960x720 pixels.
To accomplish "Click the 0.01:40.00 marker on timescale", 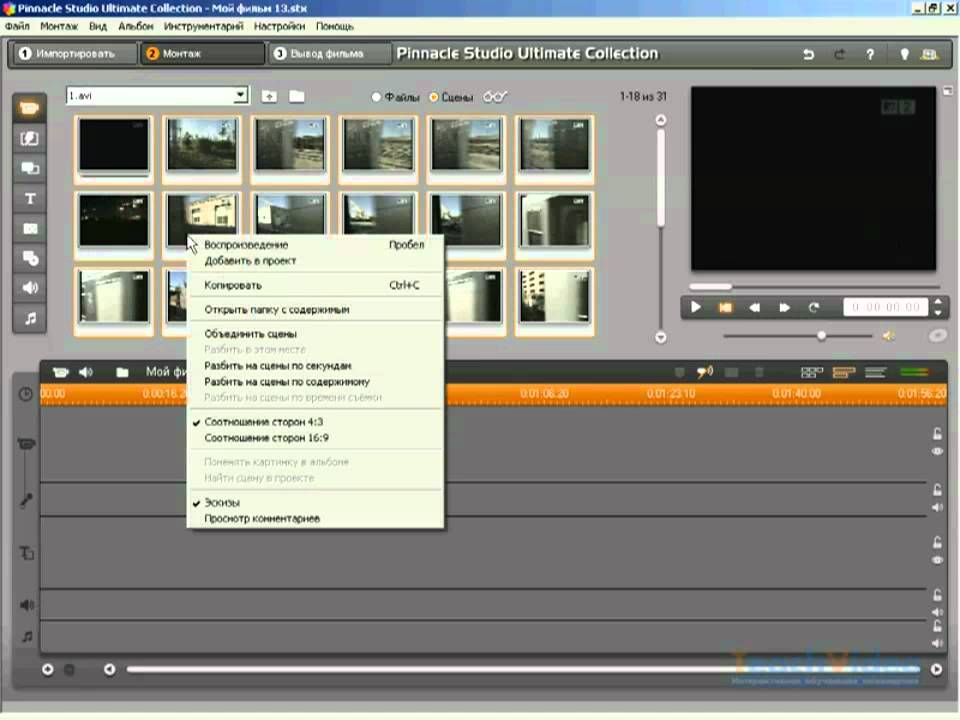I will point(796,394).
